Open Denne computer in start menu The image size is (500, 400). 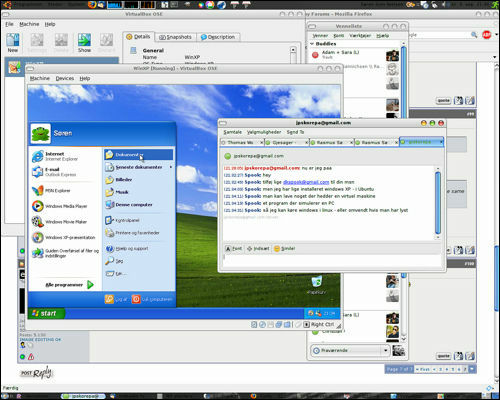[129, 205]
